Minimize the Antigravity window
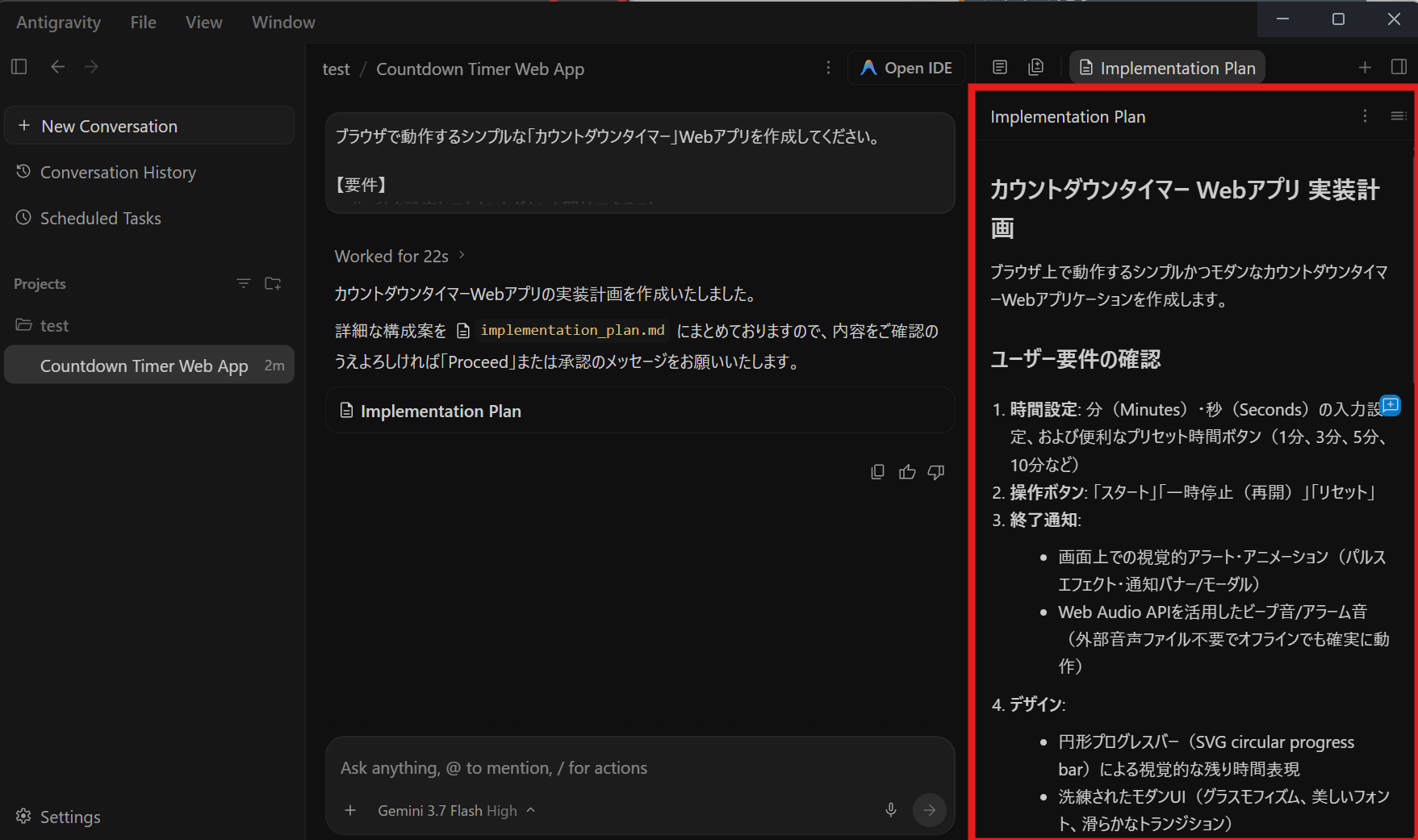The height and width of the screenshot is (840, 1418). pos(1282,19)
